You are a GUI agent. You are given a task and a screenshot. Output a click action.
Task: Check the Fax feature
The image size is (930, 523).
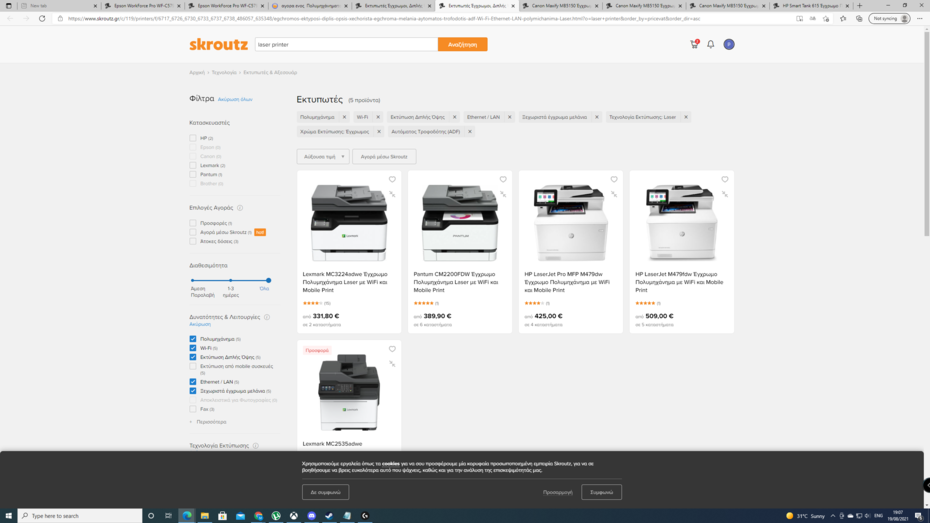click(193, 409)
